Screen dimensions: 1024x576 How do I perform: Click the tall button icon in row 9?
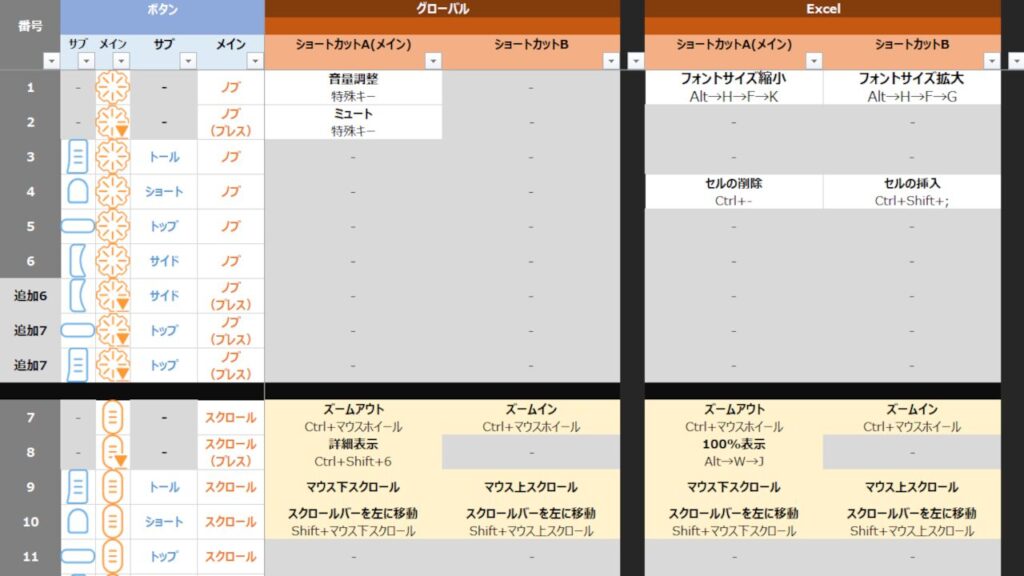78,487
